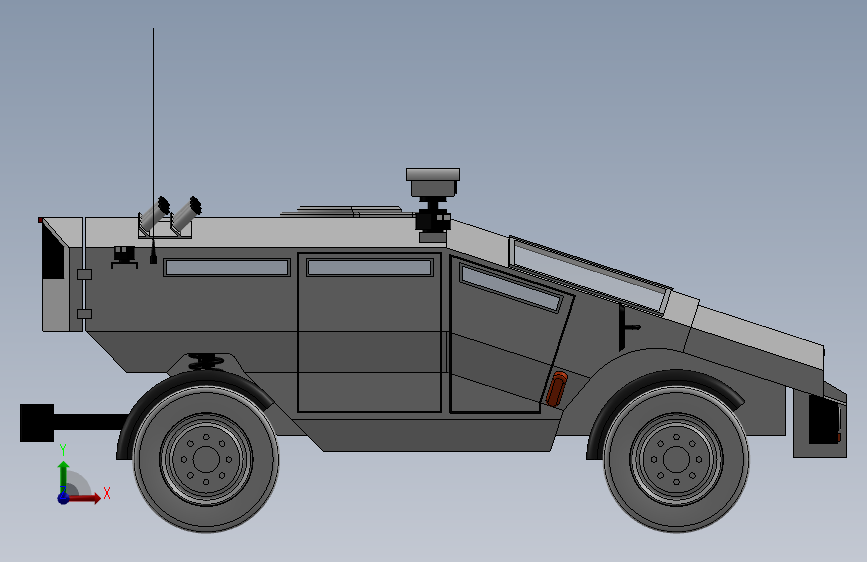
Task: Click the red X axis arrow of the triad
Action: pos(86,498)
